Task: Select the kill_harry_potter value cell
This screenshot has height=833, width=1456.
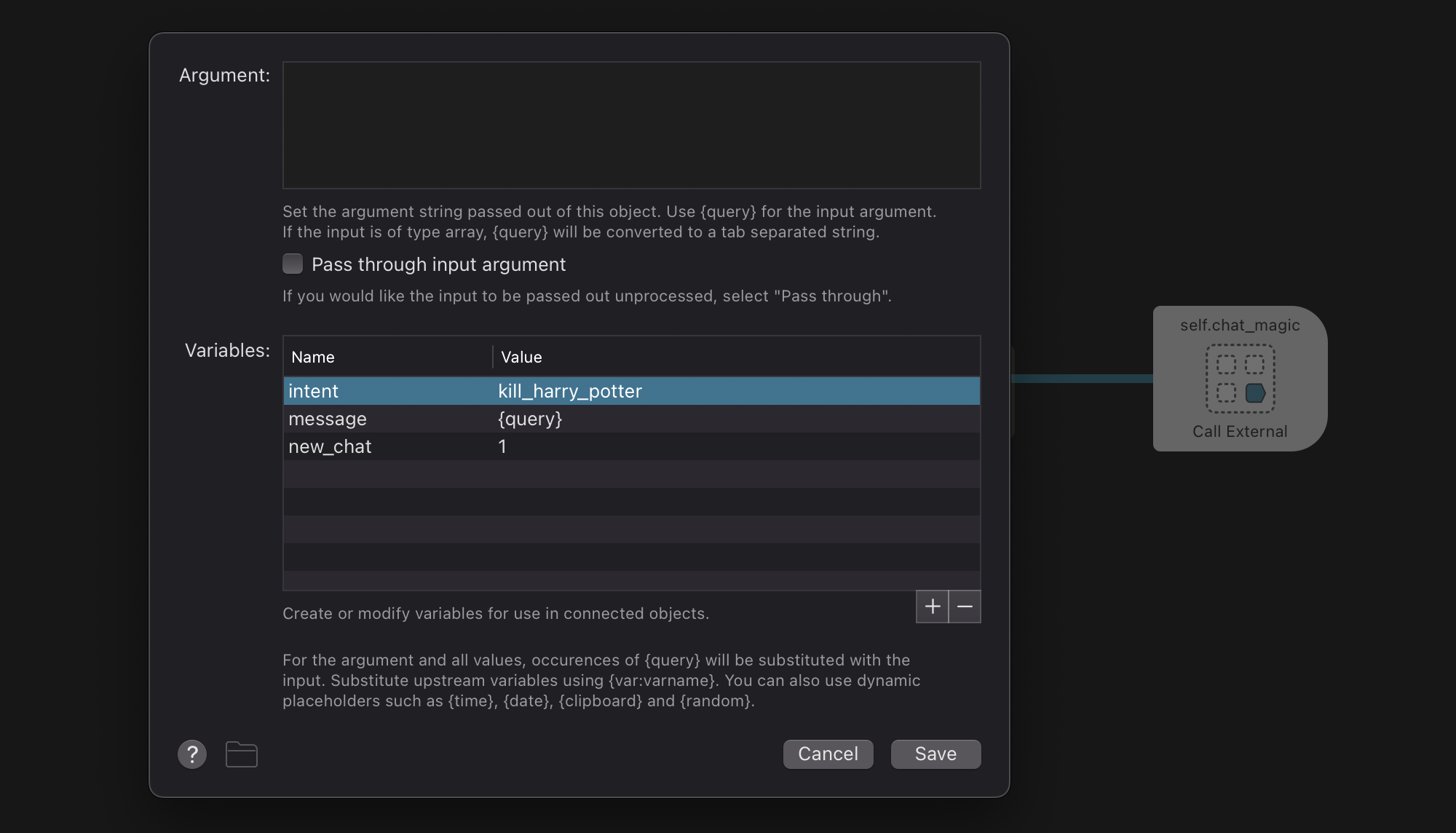Action: coord(737,391)
